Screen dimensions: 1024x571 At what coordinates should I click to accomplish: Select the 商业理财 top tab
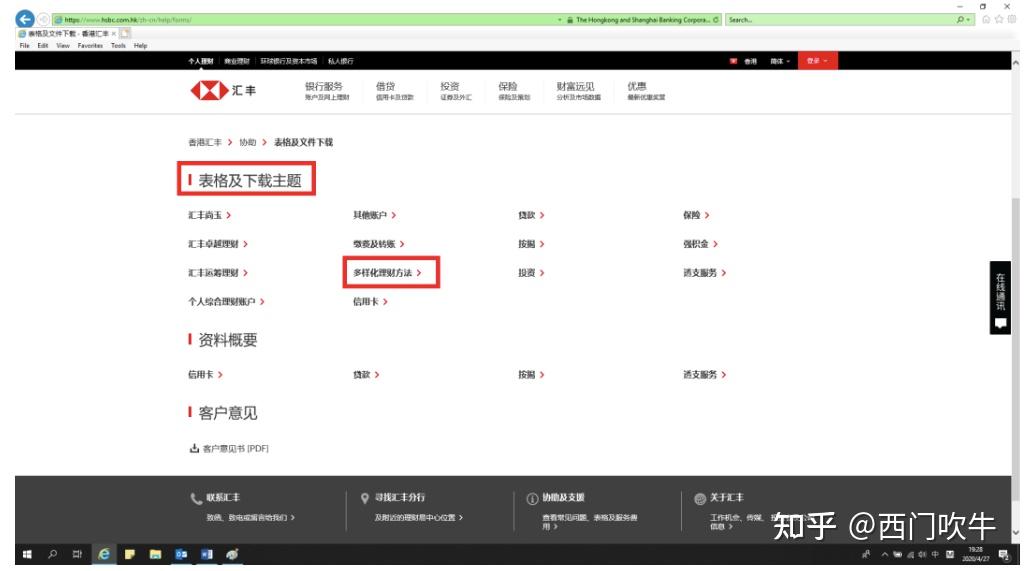236,61
